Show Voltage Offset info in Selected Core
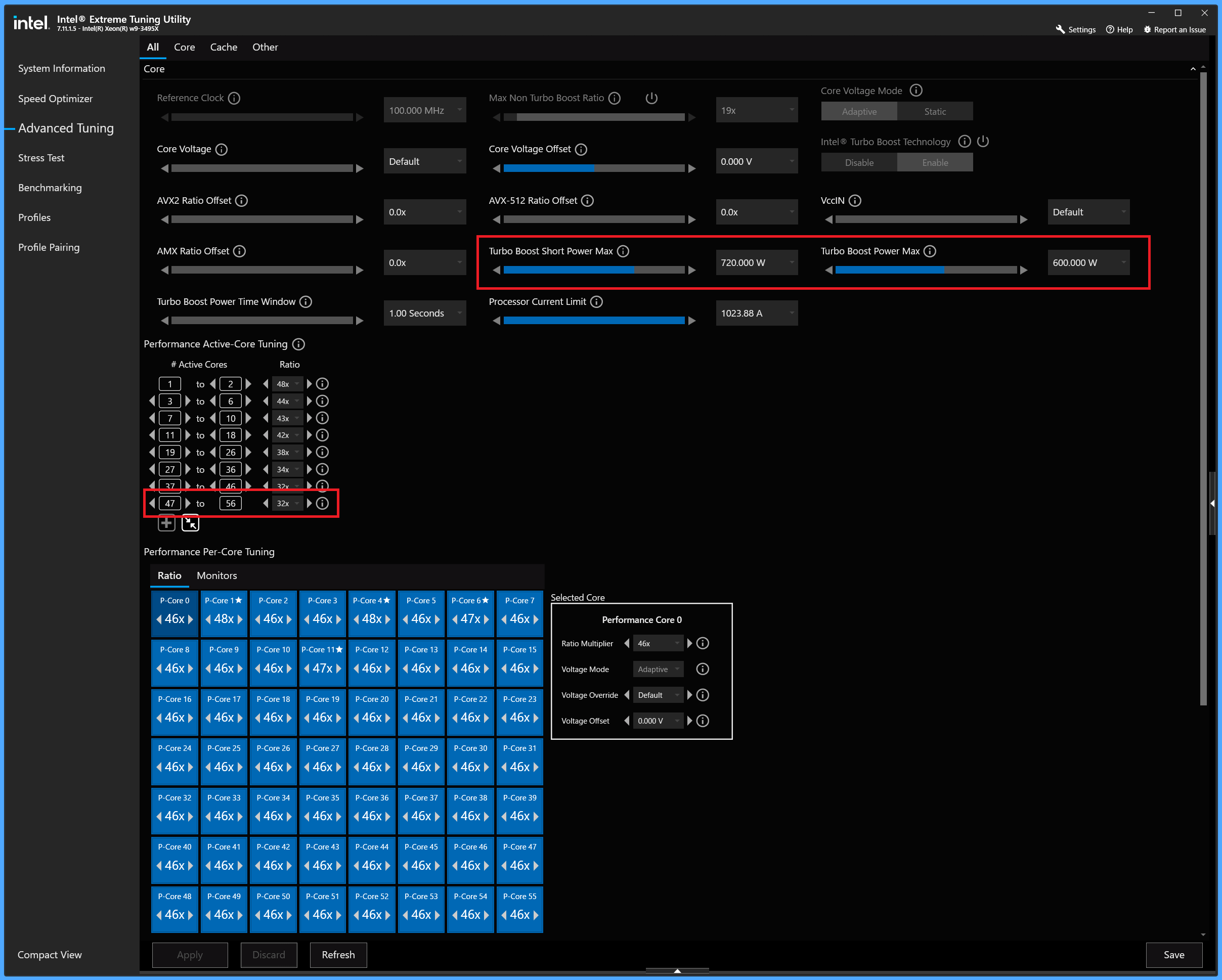1222x980 pixels. click(703, 721)
